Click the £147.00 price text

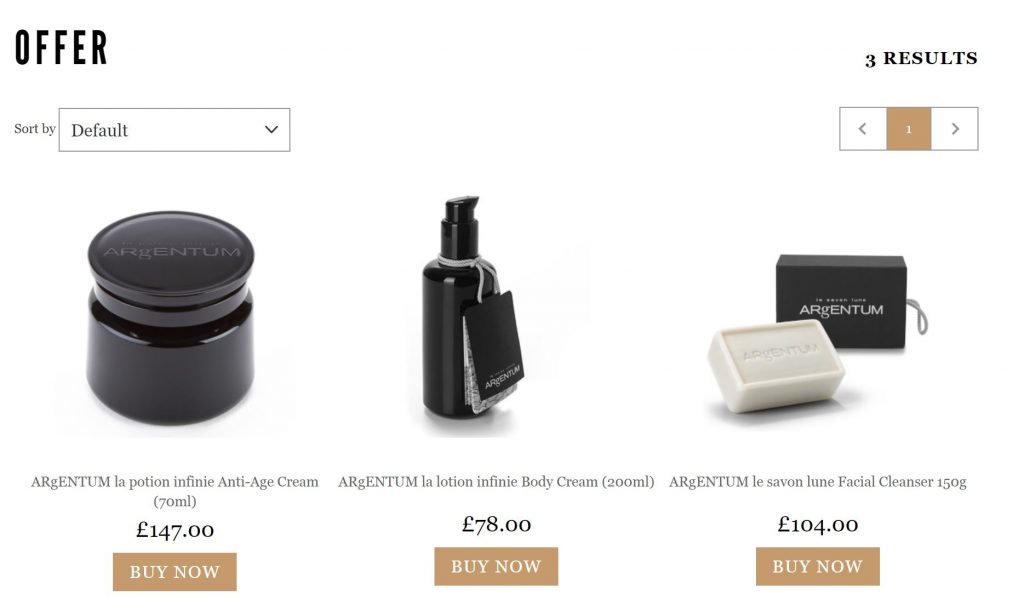174,530
